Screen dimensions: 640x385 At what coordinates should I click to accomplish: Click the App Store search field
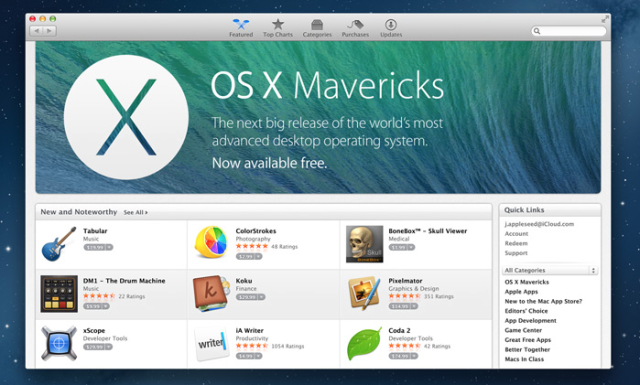[569, 31]
